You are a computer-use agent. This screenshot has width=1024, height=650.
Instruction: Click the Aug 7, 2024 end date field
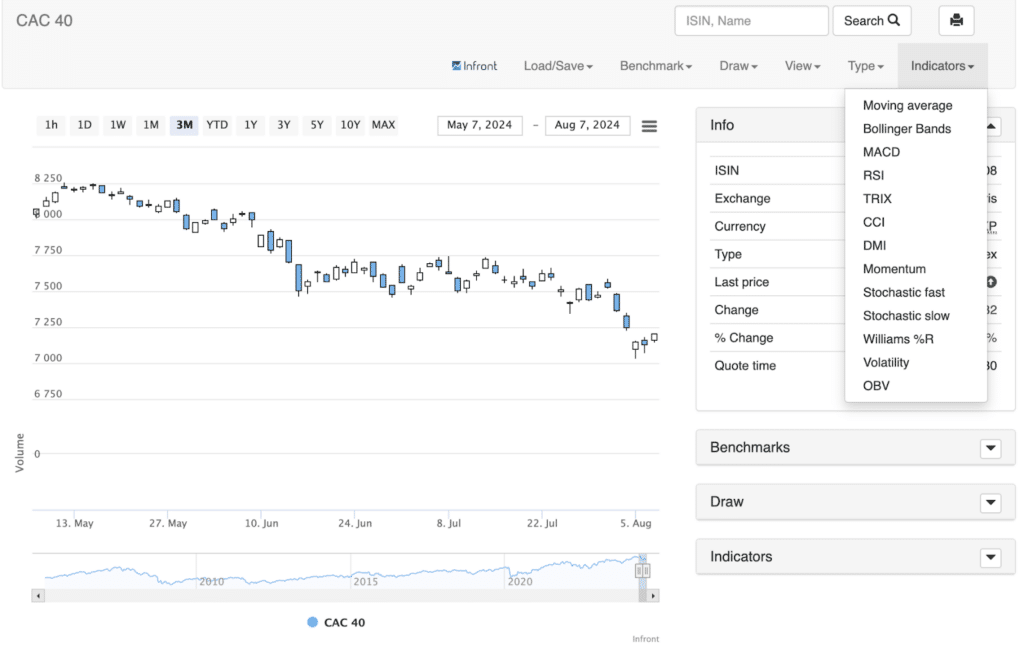coord(587,125)
